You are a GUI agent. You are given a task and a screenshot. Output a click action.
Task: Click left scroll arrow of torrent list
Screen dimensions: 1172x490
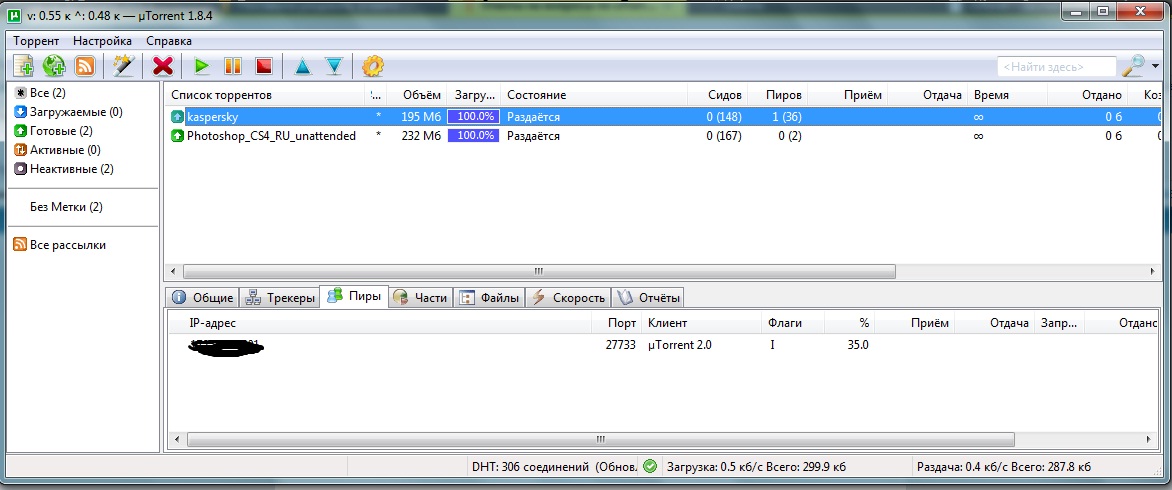(x=173, y=270)
